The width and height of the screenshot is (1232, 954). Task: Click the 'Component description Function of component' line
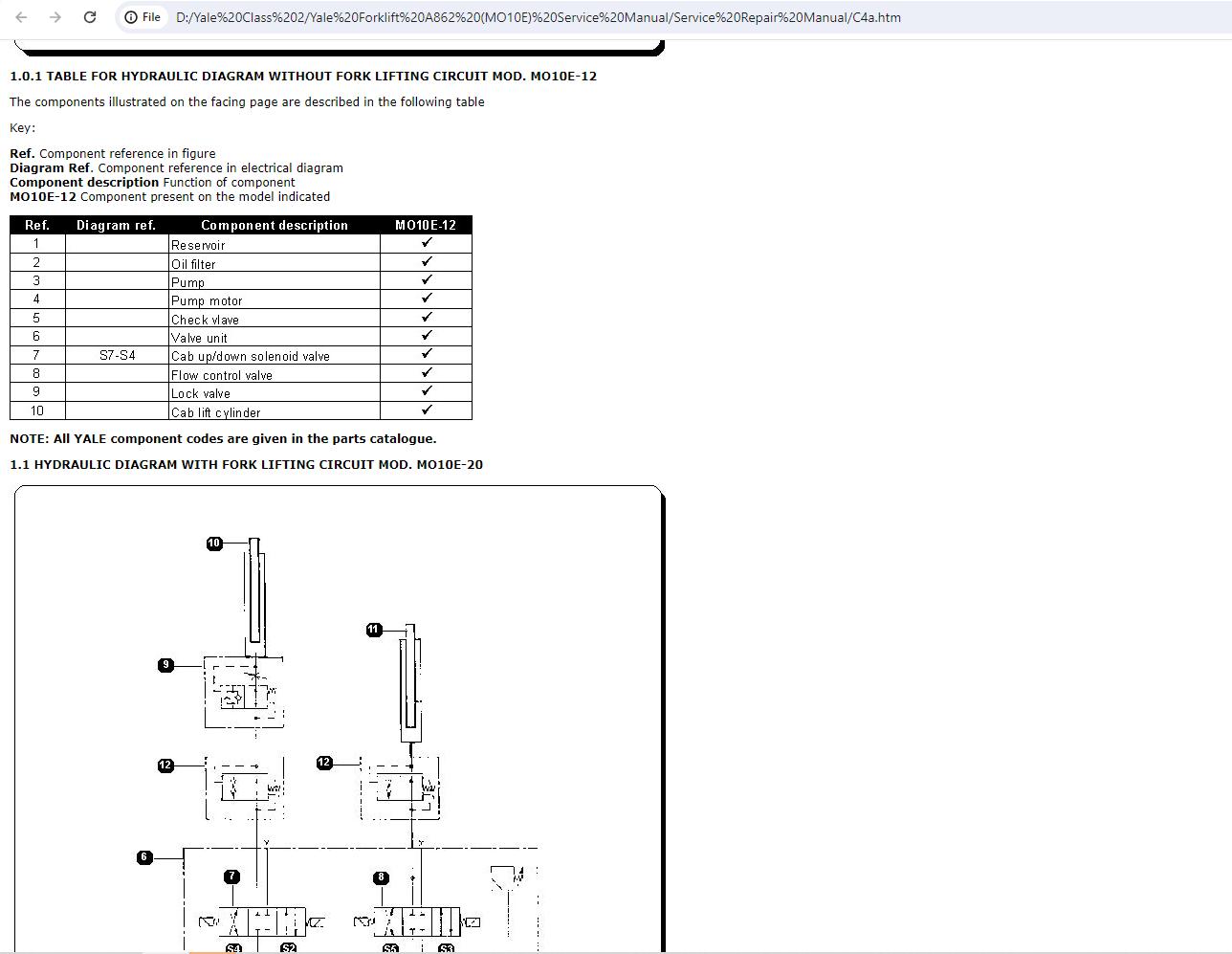pos(152,182)
